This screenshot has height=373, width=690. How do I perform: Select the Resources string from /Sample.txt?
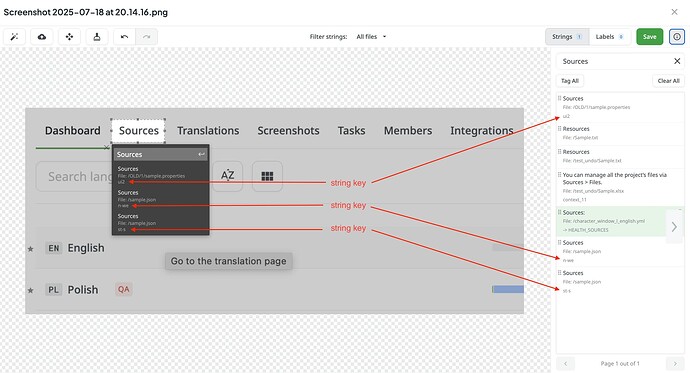click(620, 133)
